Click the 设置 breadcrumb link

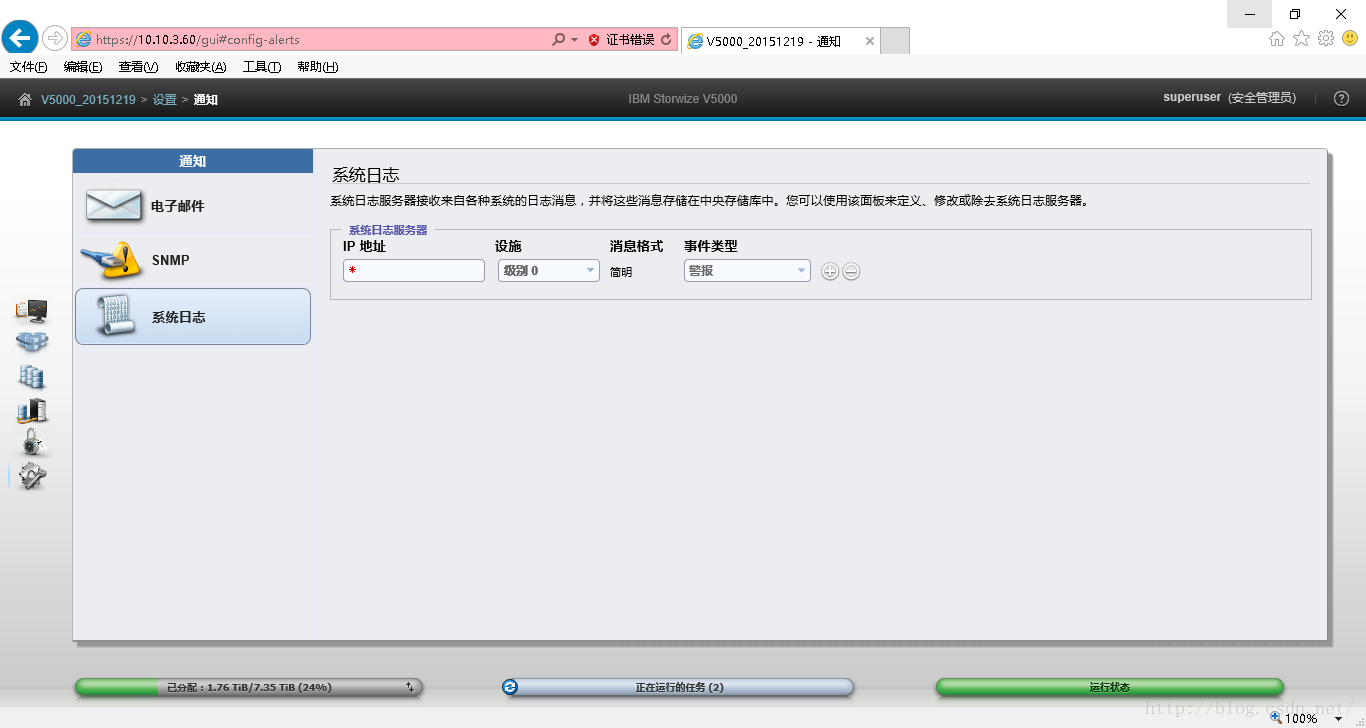click(164, 99)
